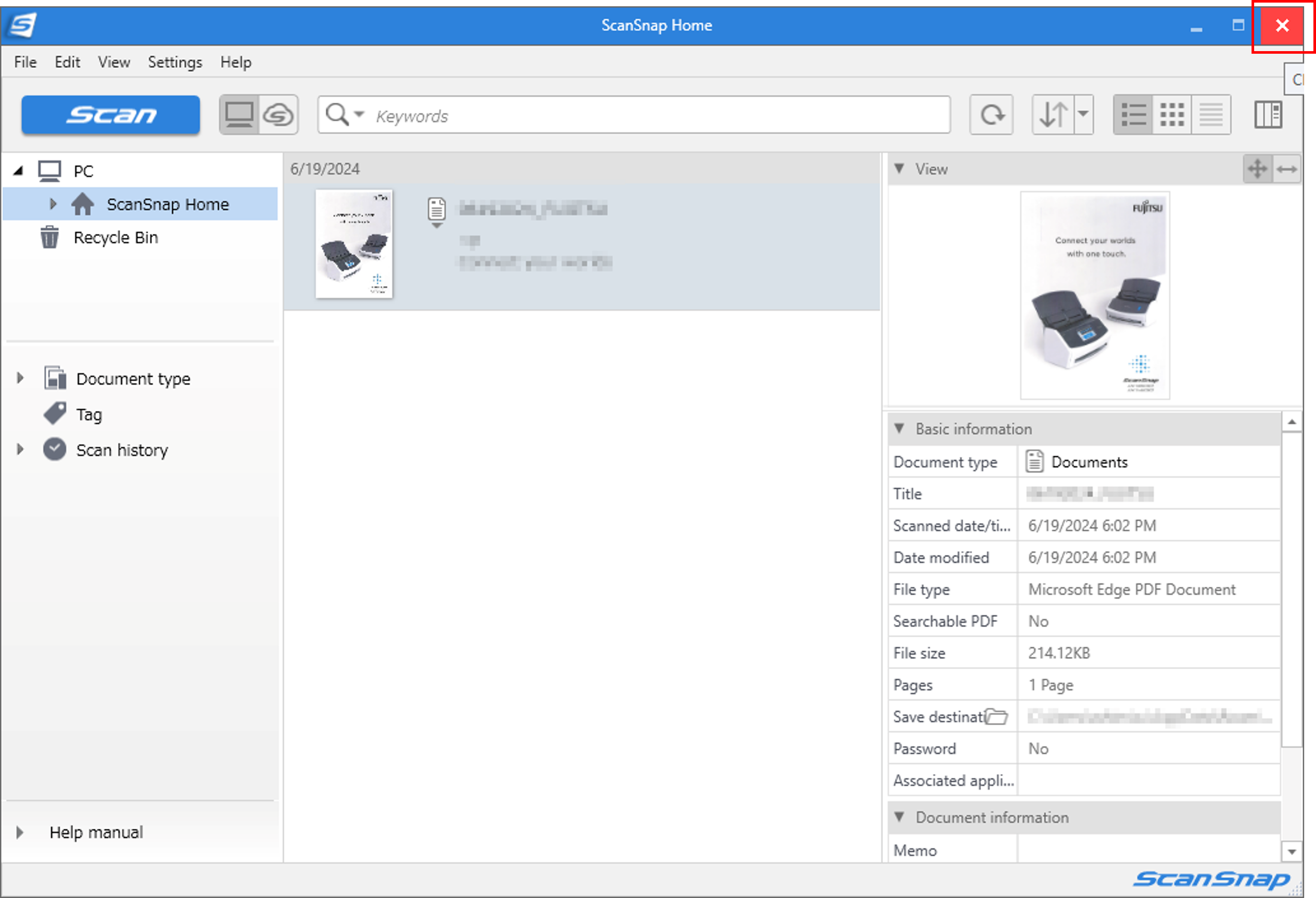
Task: Open the Edit menu
Action: 67,62
